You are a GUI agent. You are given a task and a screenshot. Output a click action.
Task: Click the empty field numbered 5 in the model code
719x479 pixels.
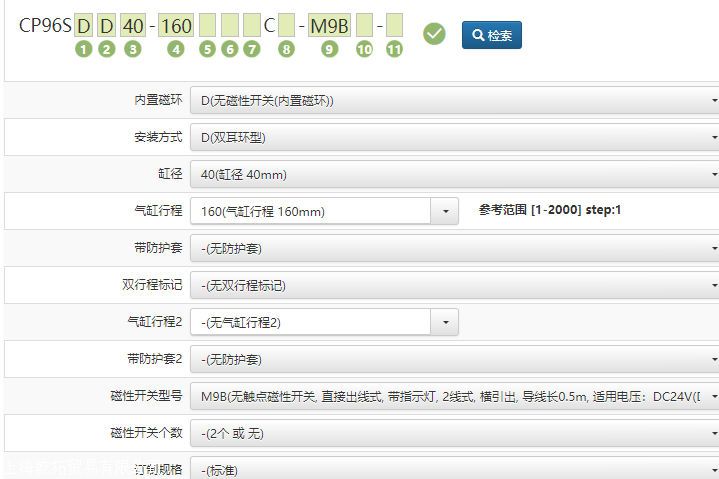[x=207, y=26]
